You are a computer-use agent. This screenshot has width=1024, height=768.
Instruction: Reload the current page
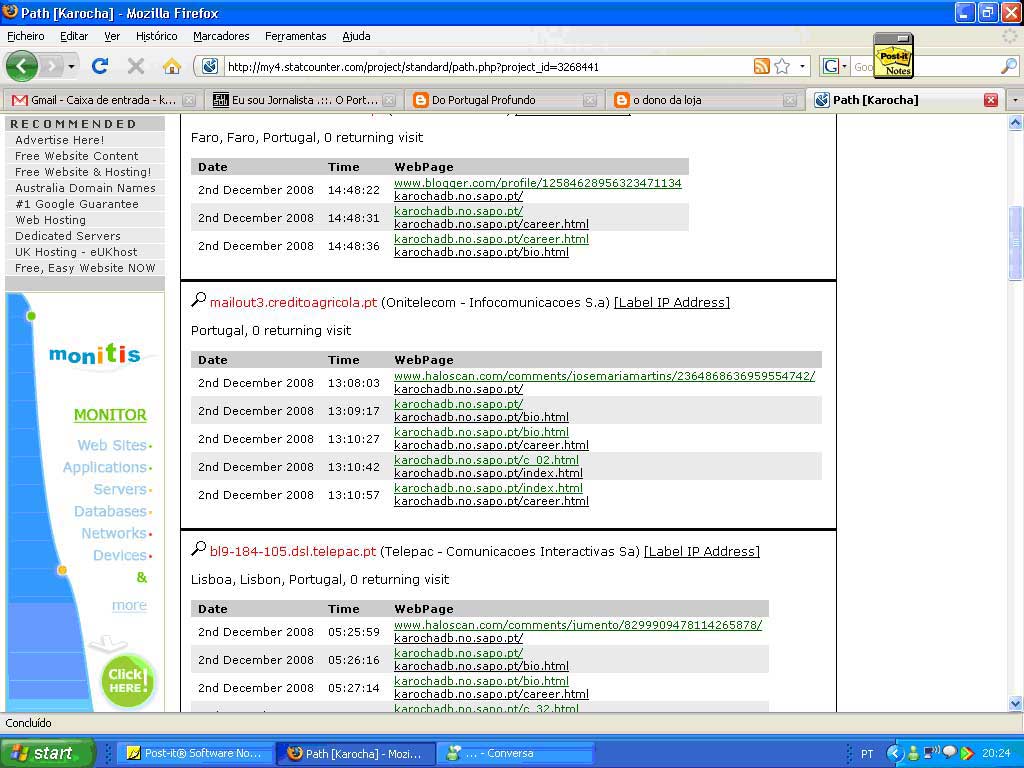100,66
